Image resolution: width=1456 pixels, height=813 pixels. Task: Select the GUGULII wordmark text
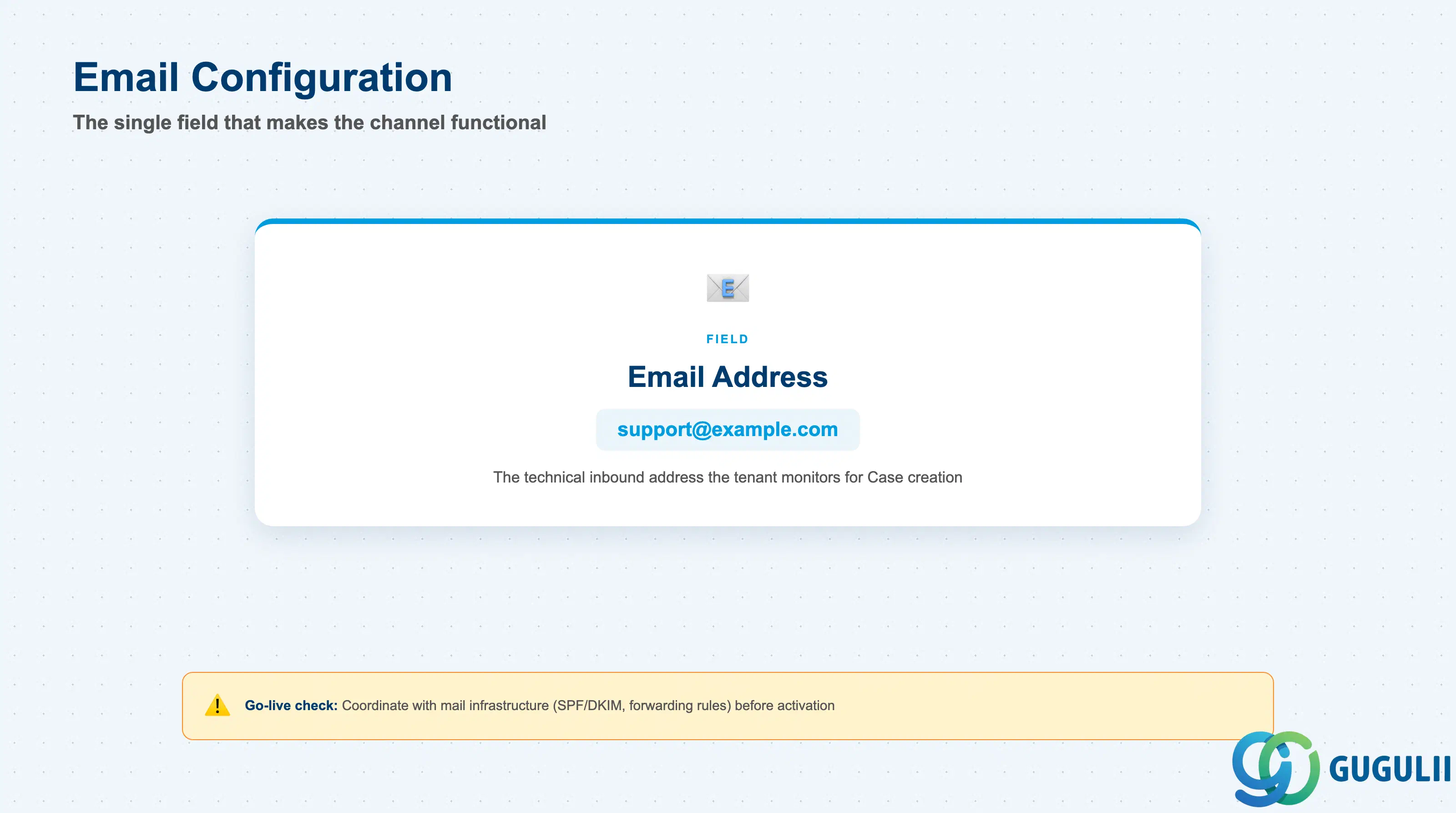[1389, 769]
